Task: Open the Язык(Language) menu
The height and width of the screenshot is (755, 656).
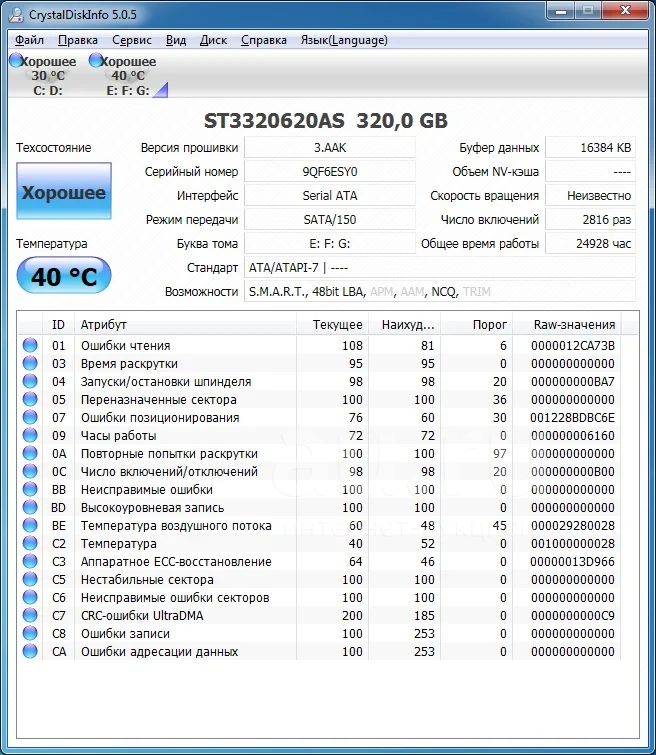Action: pos(344,40)
